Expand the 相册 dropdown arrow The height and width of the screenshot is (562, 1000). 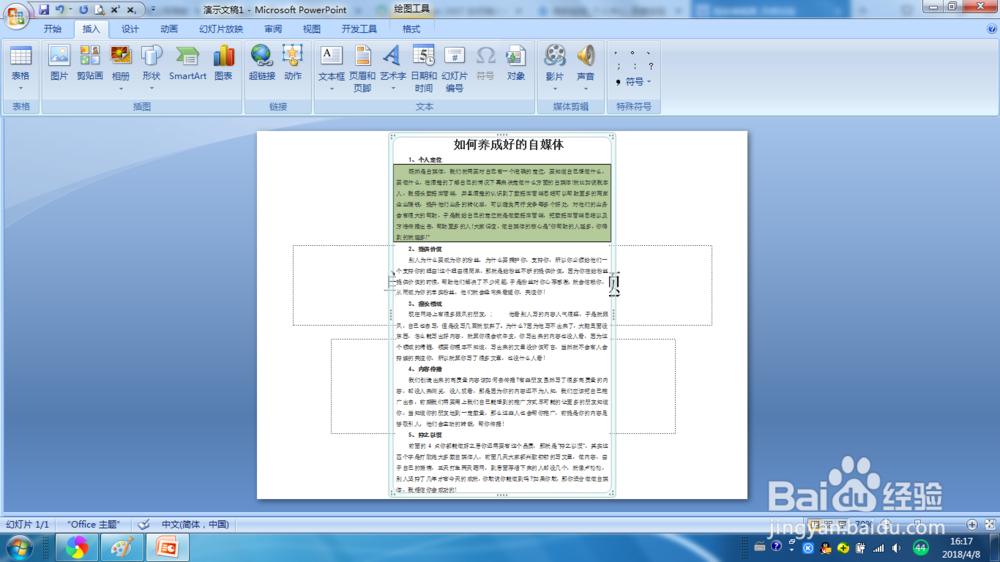(x=121, y=89)
